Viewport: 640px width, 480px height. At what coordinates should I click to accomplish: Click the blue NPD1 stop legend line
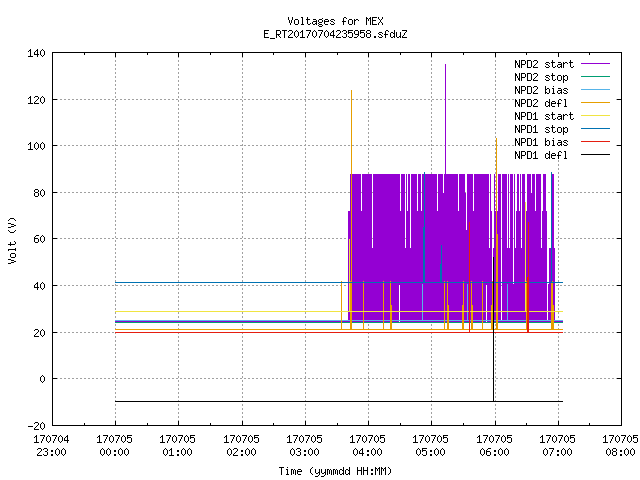pos(595,129)
